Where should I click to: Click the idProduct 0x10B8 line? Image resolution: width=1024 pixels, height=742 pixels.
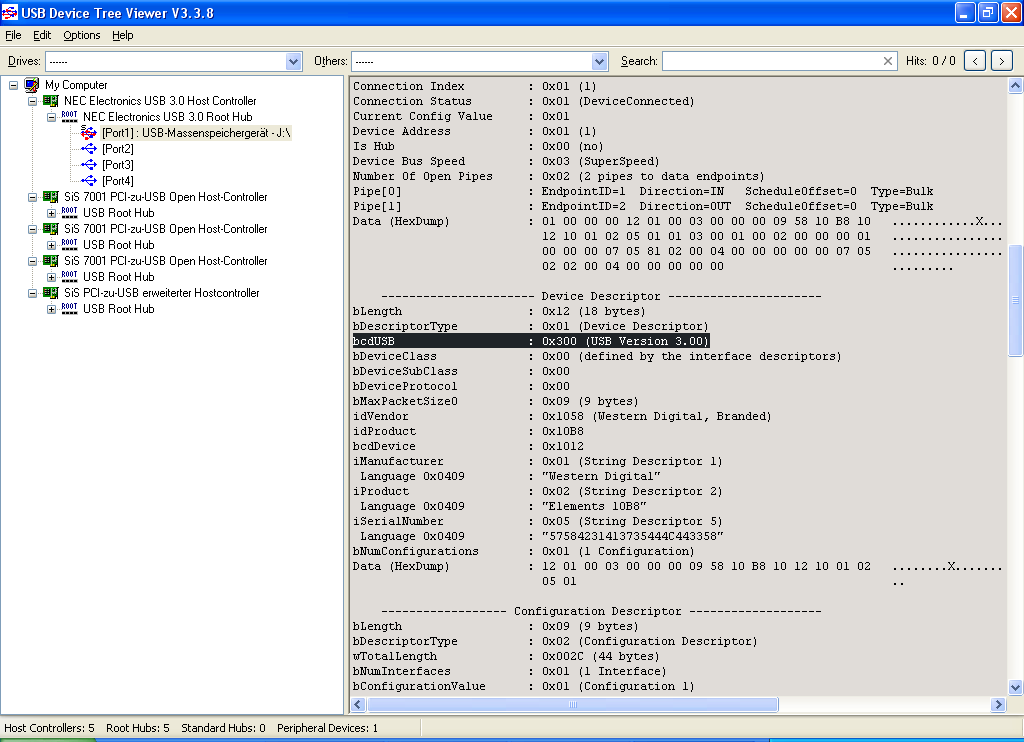(x=468, y=431)
